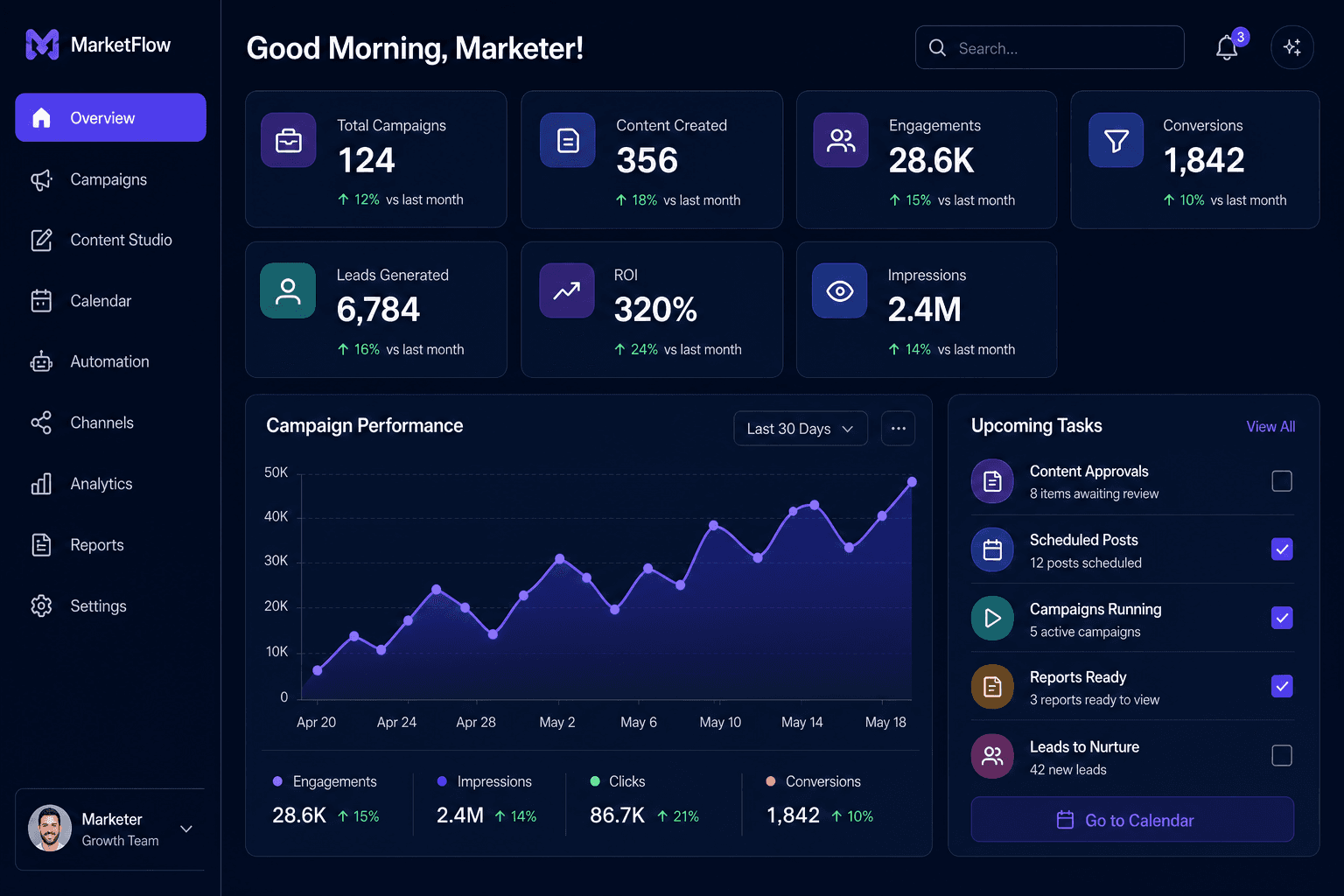Screen dimensions: 1344x896
Task: Click the Reports Ready document icon
Action: tap(992, 687)
